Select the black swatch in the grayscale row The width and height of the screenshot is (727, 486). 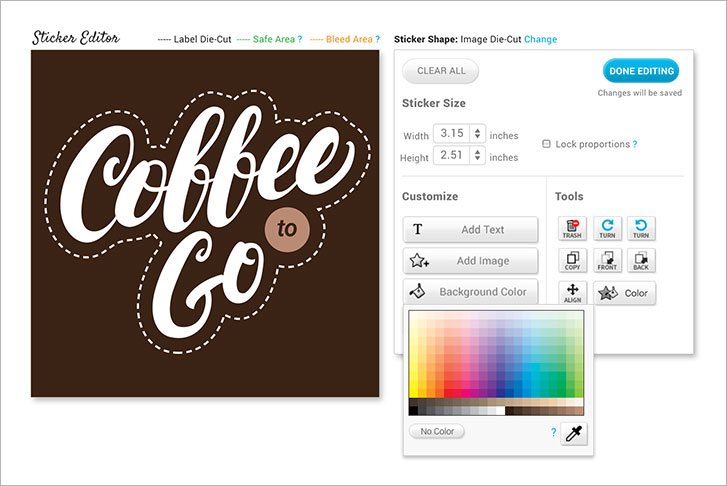tap(414, 411)
